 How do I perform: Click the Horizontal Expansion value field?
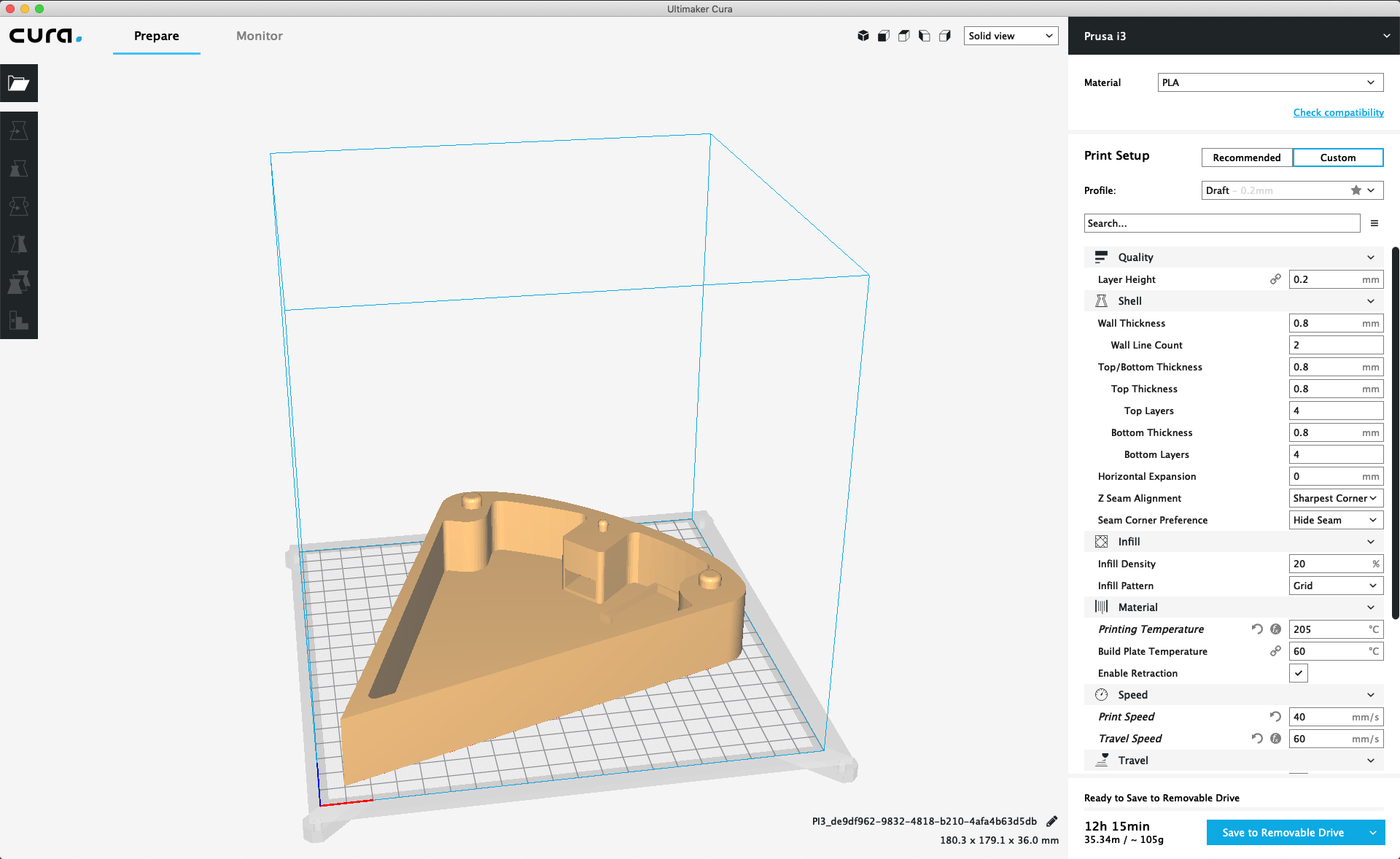tap(1336, 476)
